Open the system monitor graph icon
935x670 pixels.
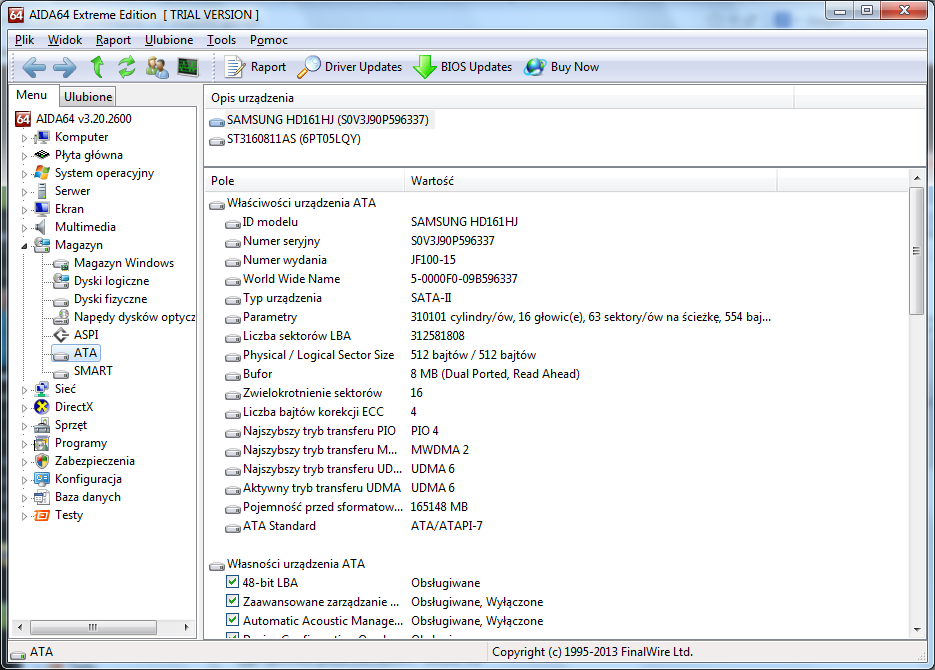[x=188, y=67]
